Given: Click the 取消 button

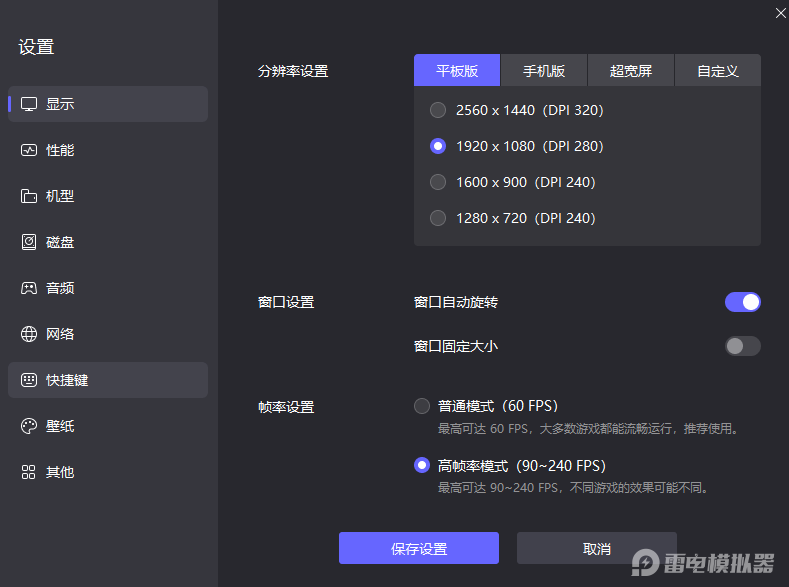Looking at the screenshot, I should 597,548.
